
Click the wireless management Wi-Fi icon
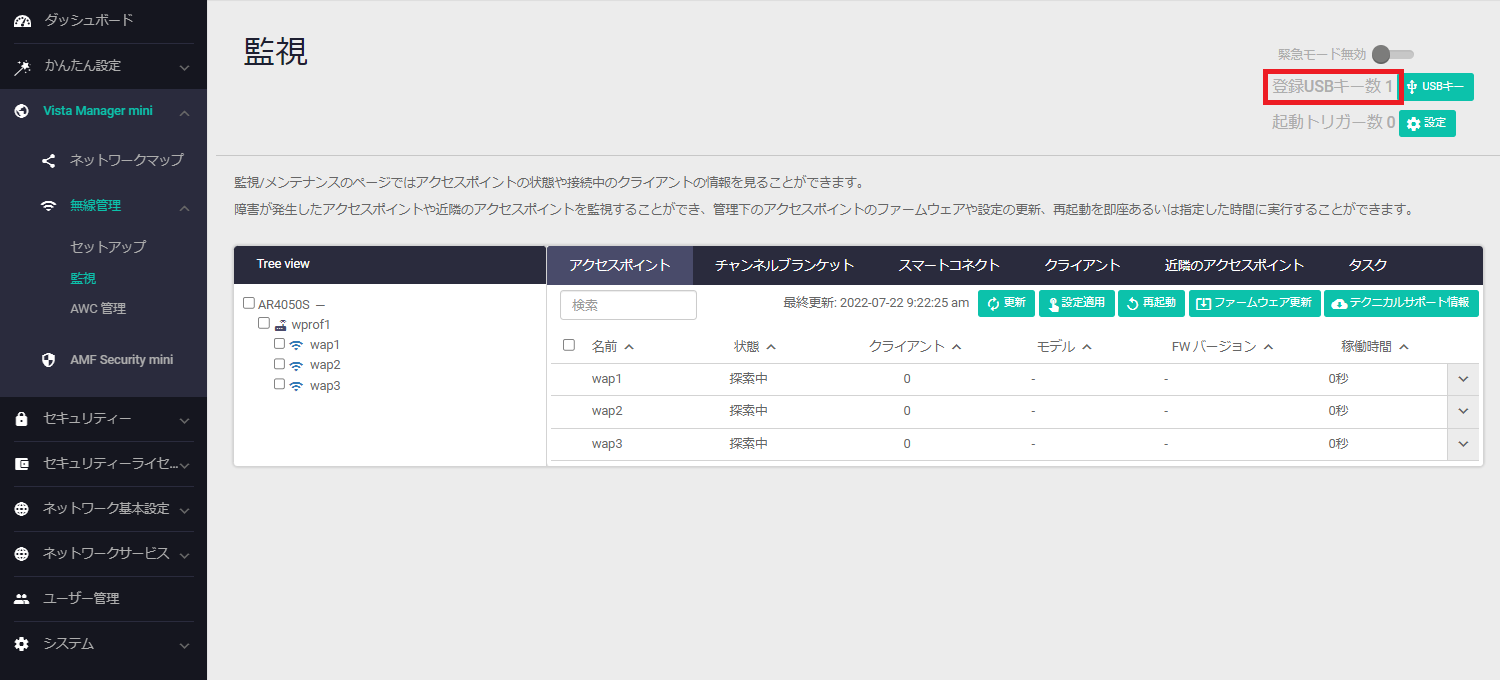[48, 206]
